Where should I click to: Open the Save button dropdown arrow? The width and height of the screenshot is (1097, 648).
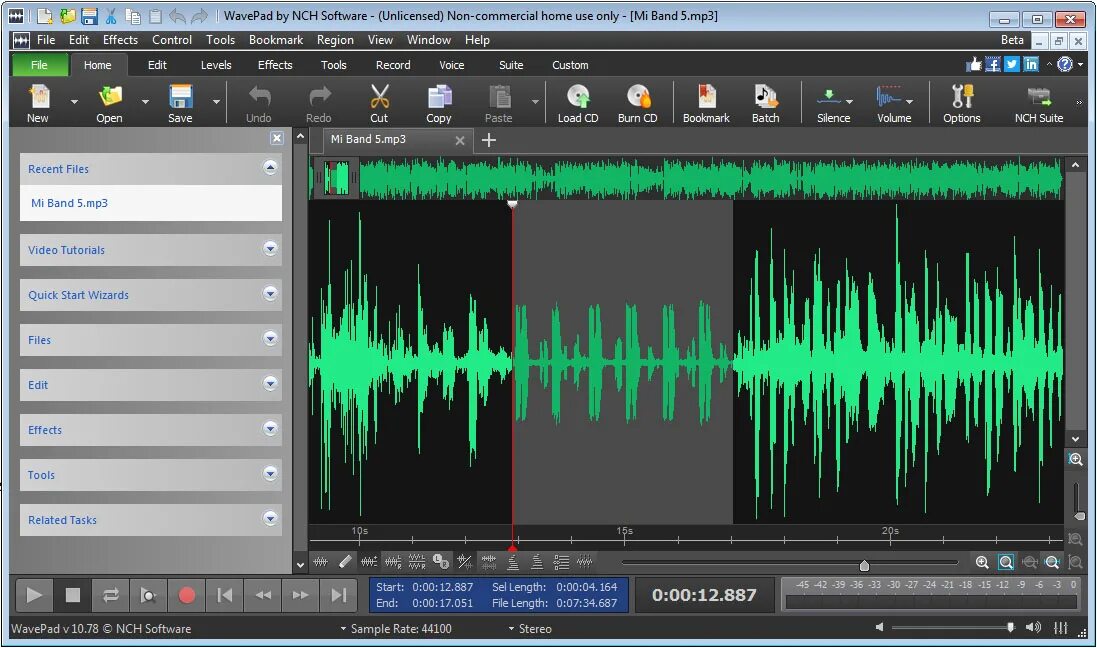pyautogui.click(x=216, y=102)
